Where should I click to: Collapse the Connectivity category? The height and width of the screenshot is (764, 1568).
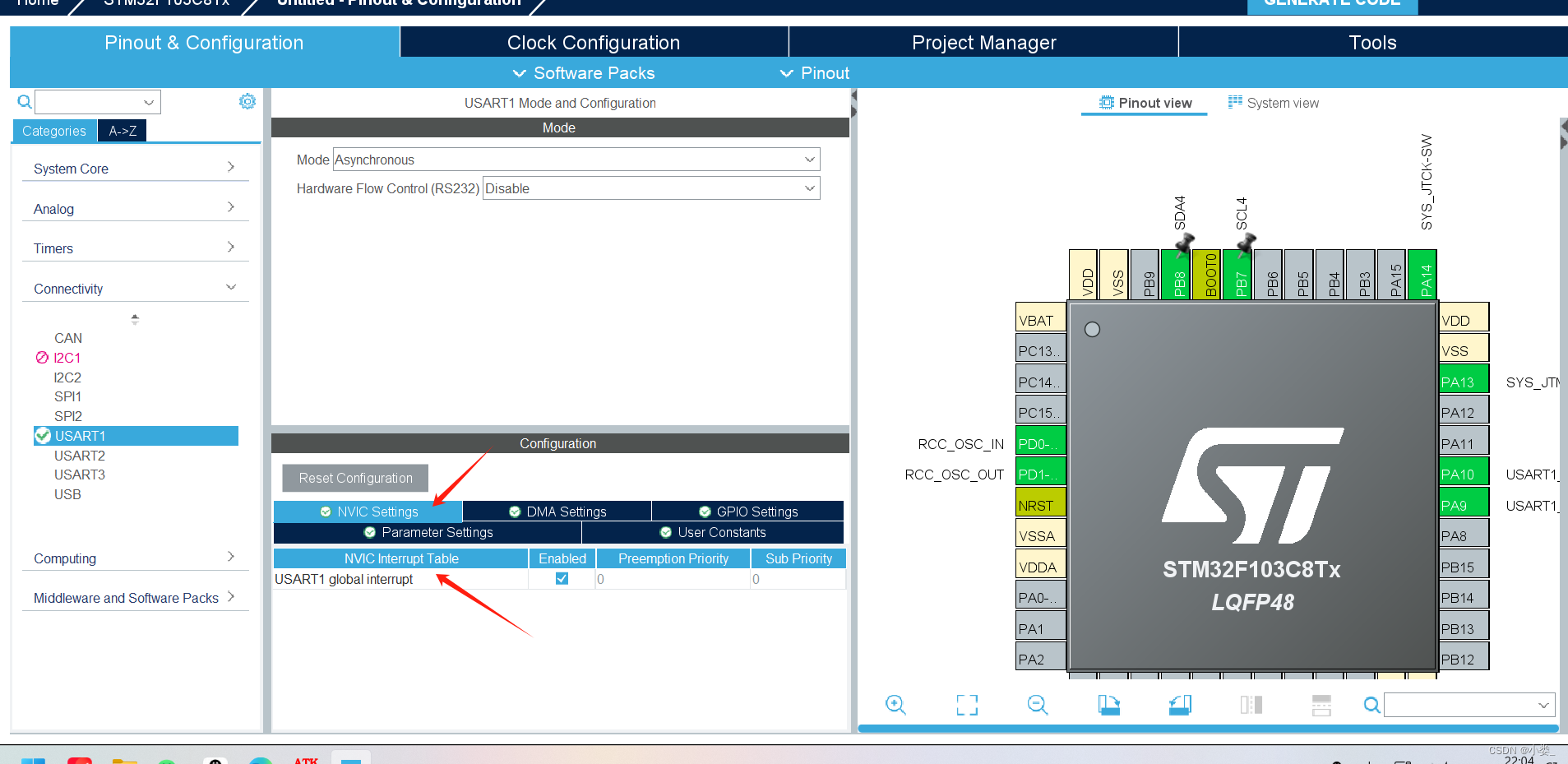(135, 288)
